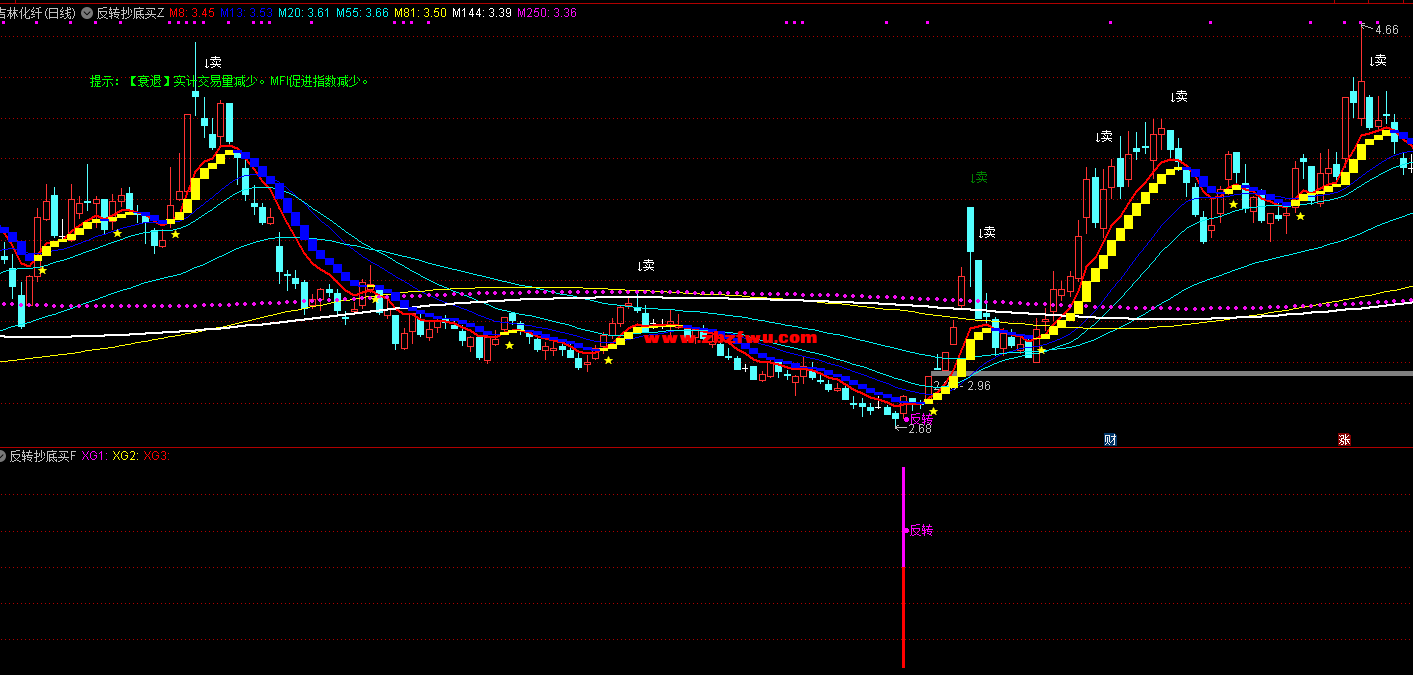The height and width of the screenshot is (675, 1413).
Task: Click the magenta XG1 output label
Action: pos(94,456)
